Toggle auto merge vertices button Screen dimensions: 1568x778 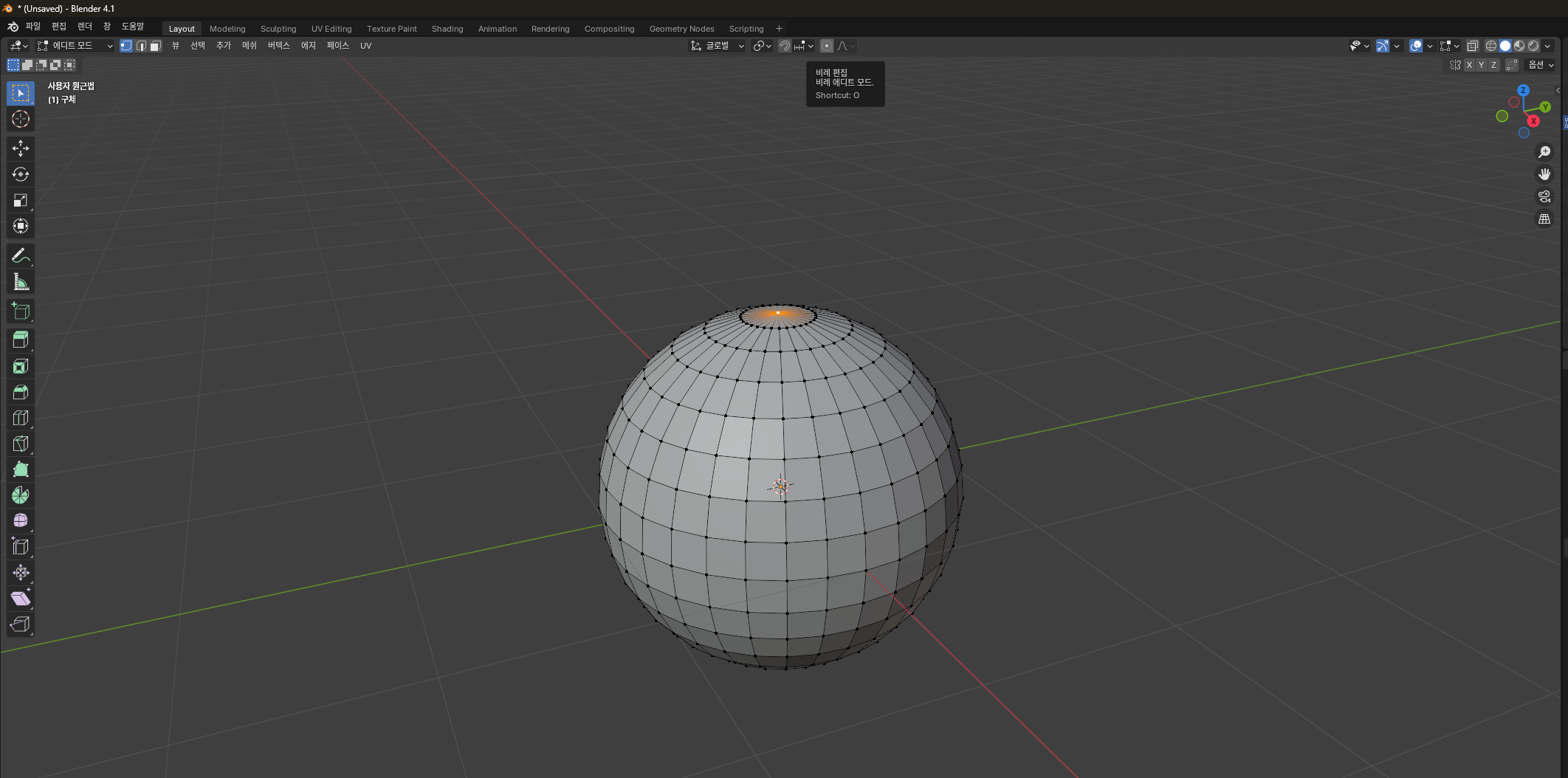[x=1512, y=65]
